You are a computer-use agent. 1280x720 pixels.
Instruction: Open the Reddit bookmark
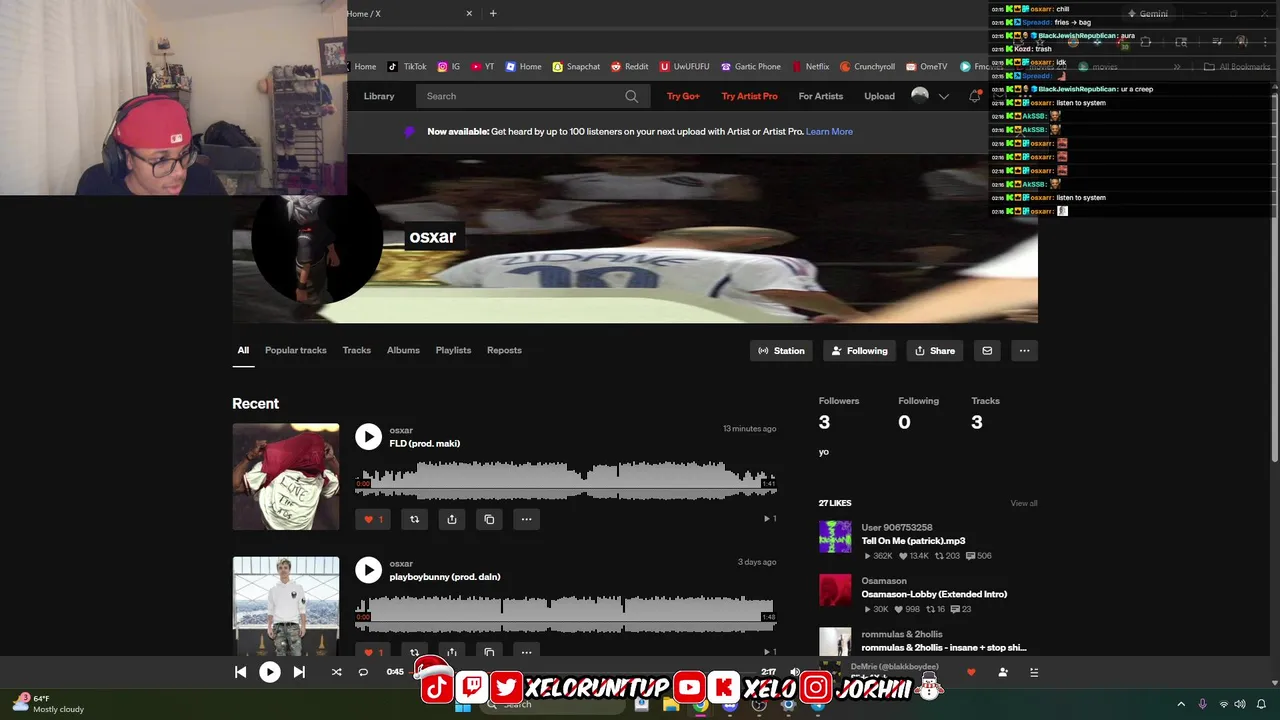[629, 67]
